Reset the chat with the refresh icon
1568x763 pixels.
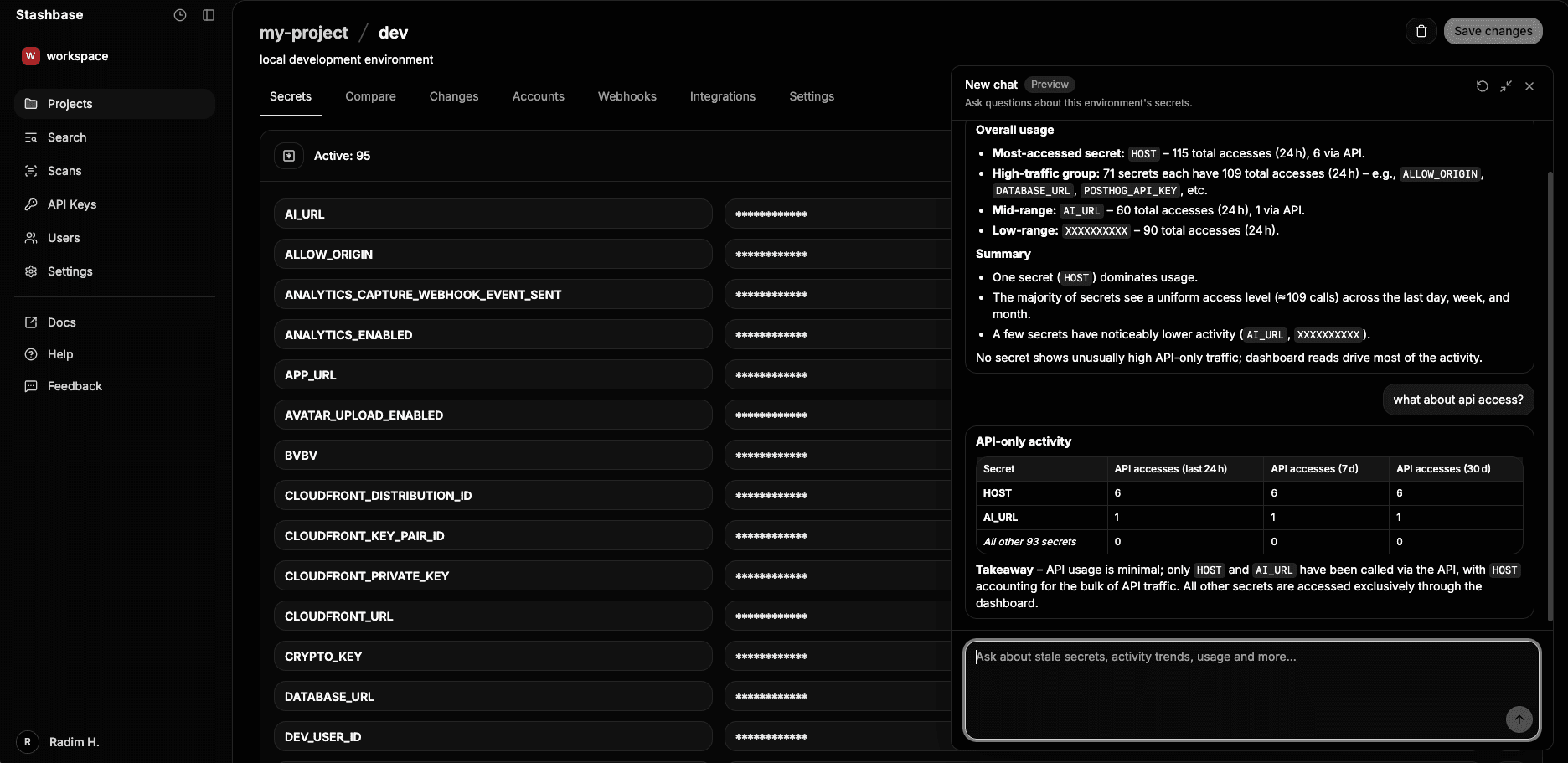(x=1482, y=86)
